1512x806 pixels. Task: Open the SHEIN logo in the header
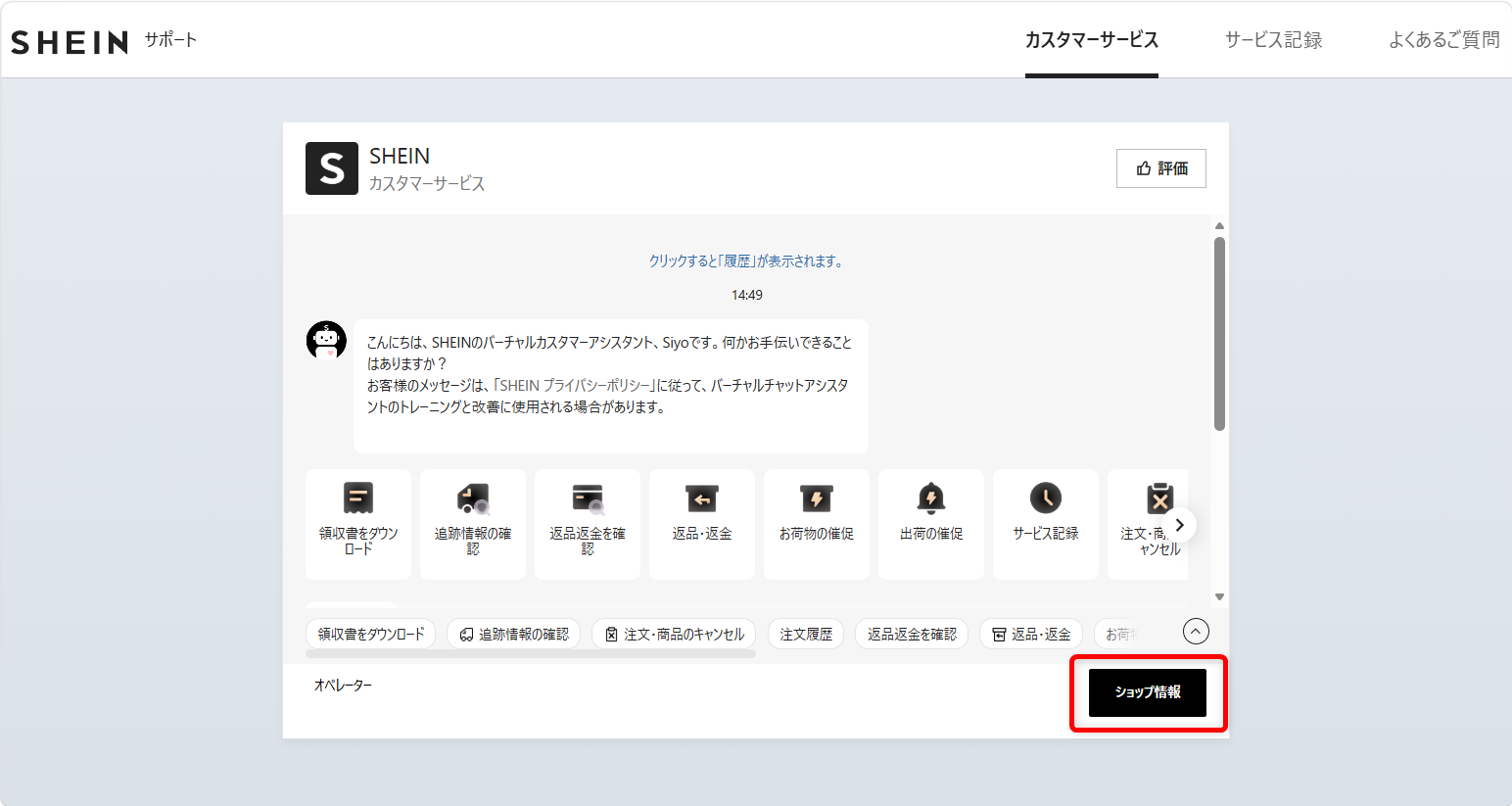[70, 42]
